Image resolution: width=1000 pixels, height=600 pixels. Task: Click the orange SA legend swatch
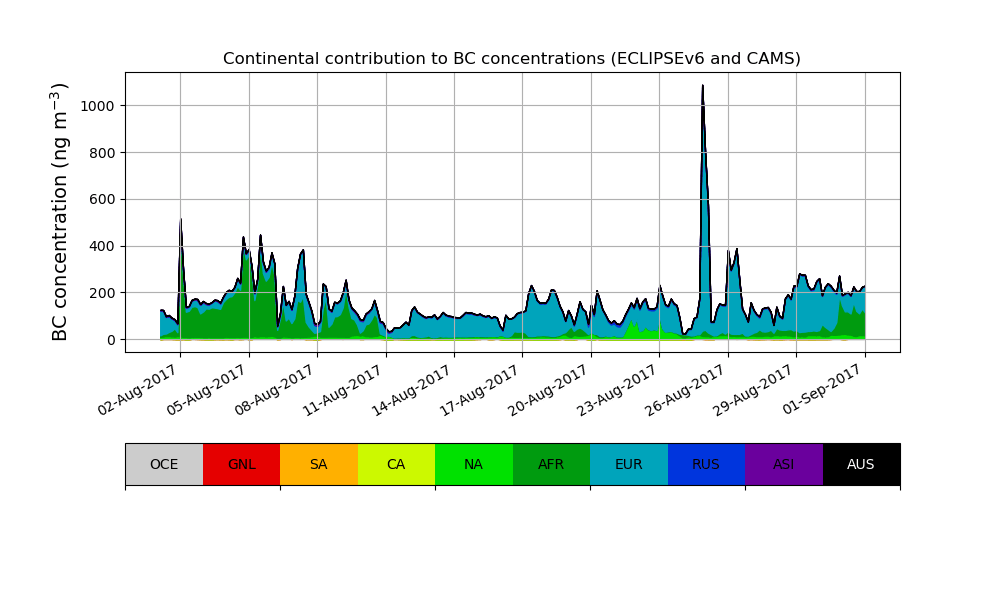[318, 464]
